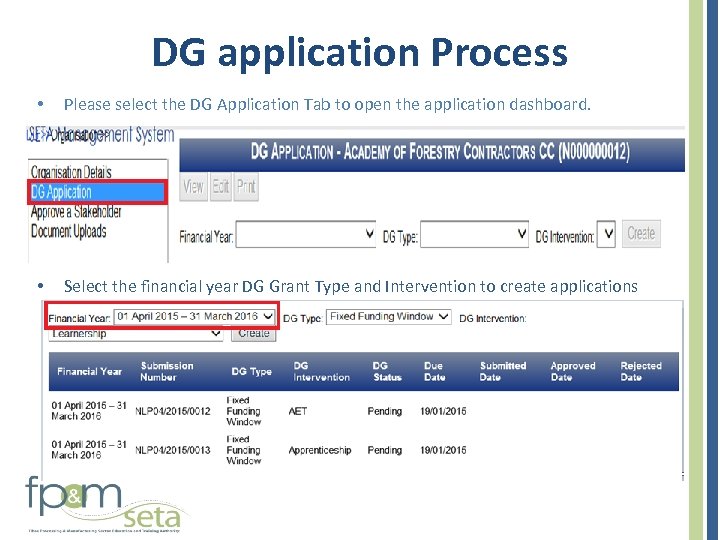Screen dimensions: 720x540
Task: Open the small DG Intervention dropdown
Action: (x=606, y=235)
